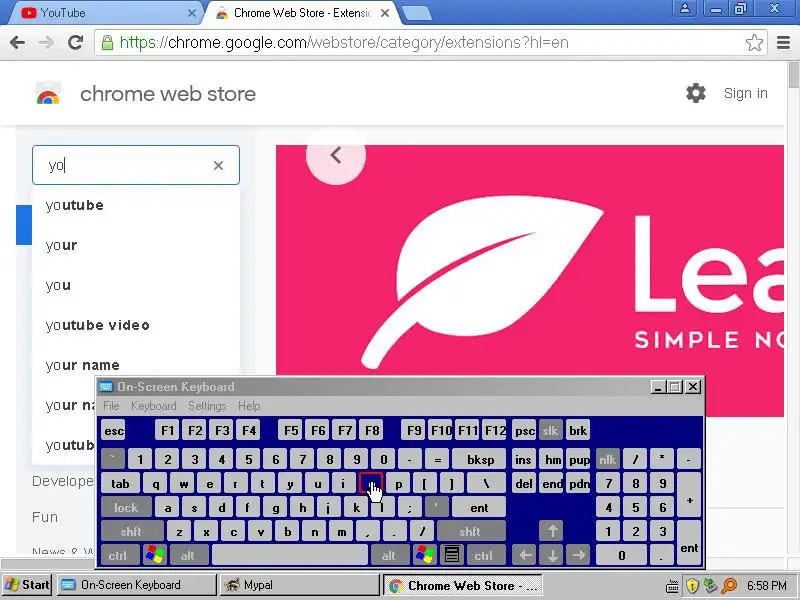Toggle the right shft key
Viewport: 800px width, 600px height.
pos(469,531)
